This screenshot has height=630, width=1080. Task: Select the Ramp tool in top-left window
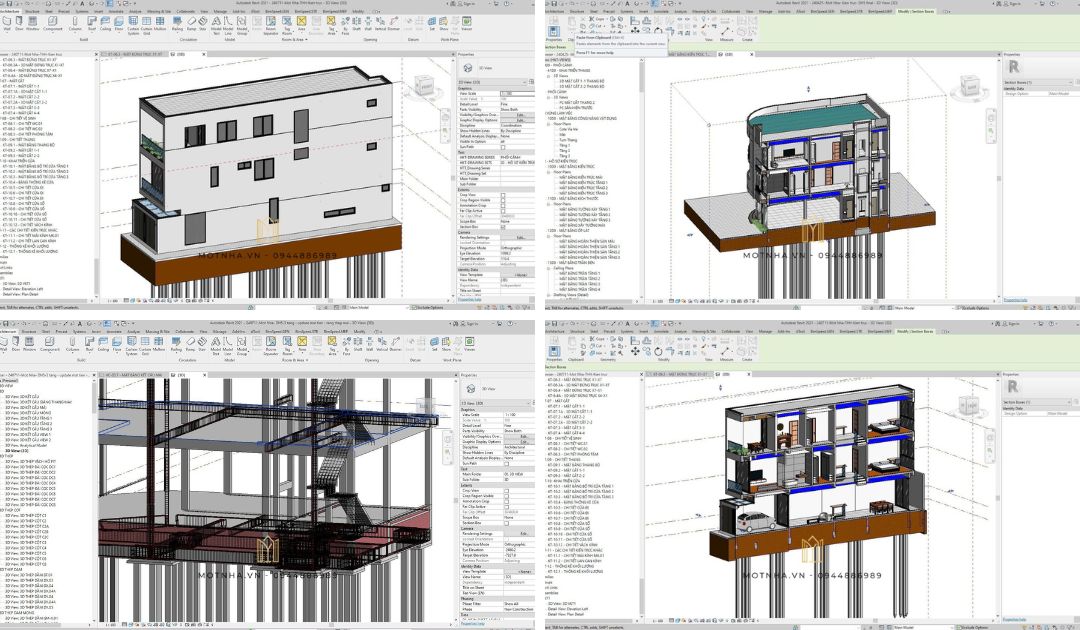191,24
